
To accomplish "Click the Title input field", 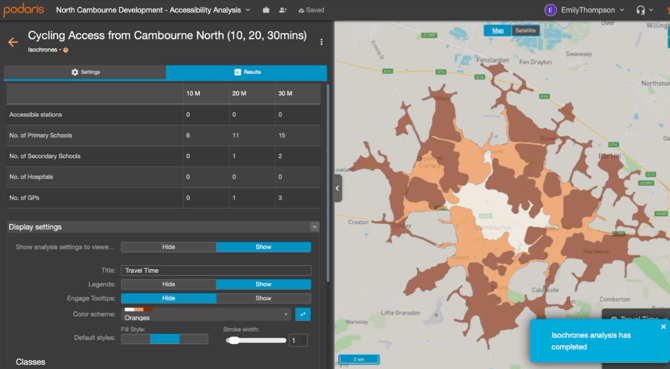I will (x=216, y=270).
